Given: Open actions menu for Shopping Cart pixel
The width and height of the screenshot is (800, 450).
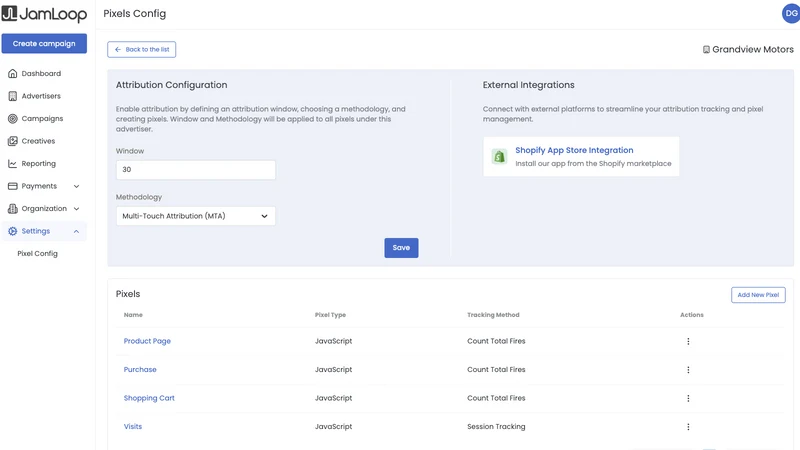Looking at the screenshot, I should (x=688, y=398).
